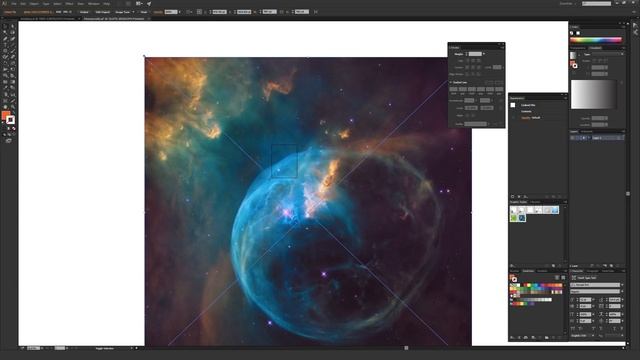640x360 pixels.
Task: Select the Lasso tool
Action: 13,32
